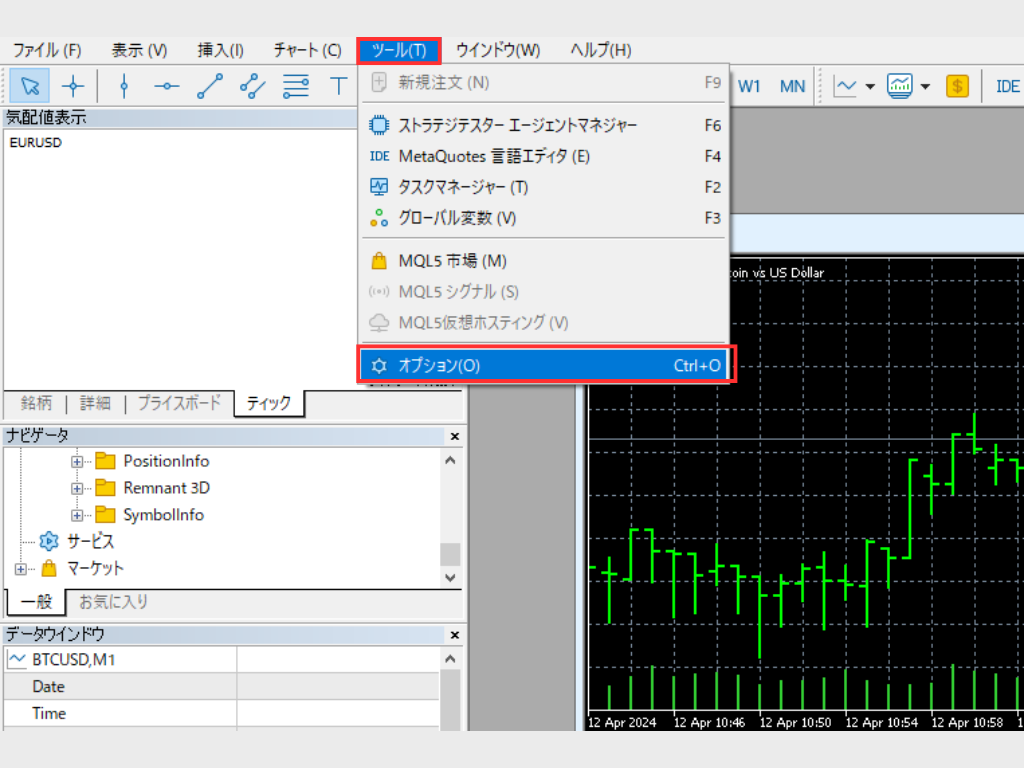The width and height of the screenshot is (1024, 768).
Task: Select the horizontal line tool
Action: pos(167,86)
